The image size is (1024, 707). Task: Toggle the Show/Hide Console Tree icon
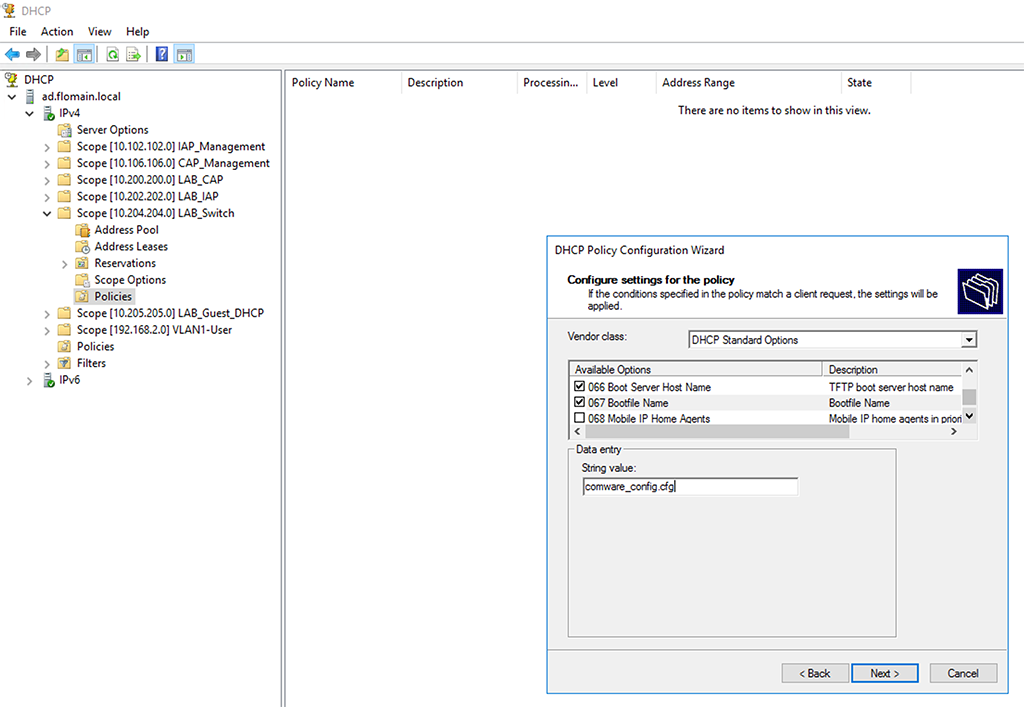click(x=84, y=54)
